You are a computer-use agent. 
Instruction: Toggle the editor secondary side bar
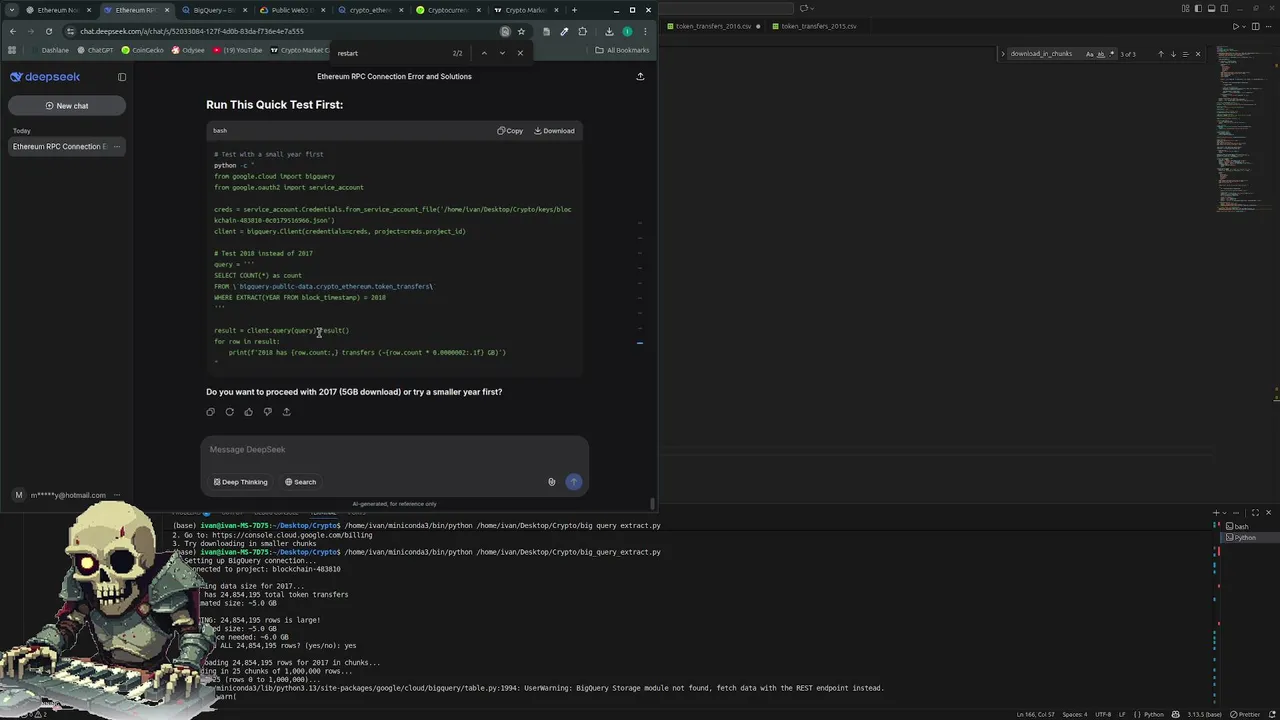pyautogui.click(x=1225, y=9)
